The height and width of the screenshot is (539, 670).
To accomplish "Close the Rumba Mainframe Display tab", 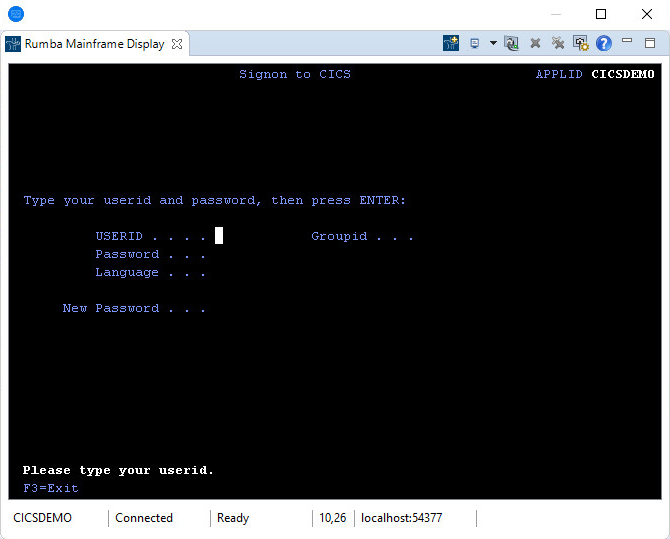I will pos(177,44).
